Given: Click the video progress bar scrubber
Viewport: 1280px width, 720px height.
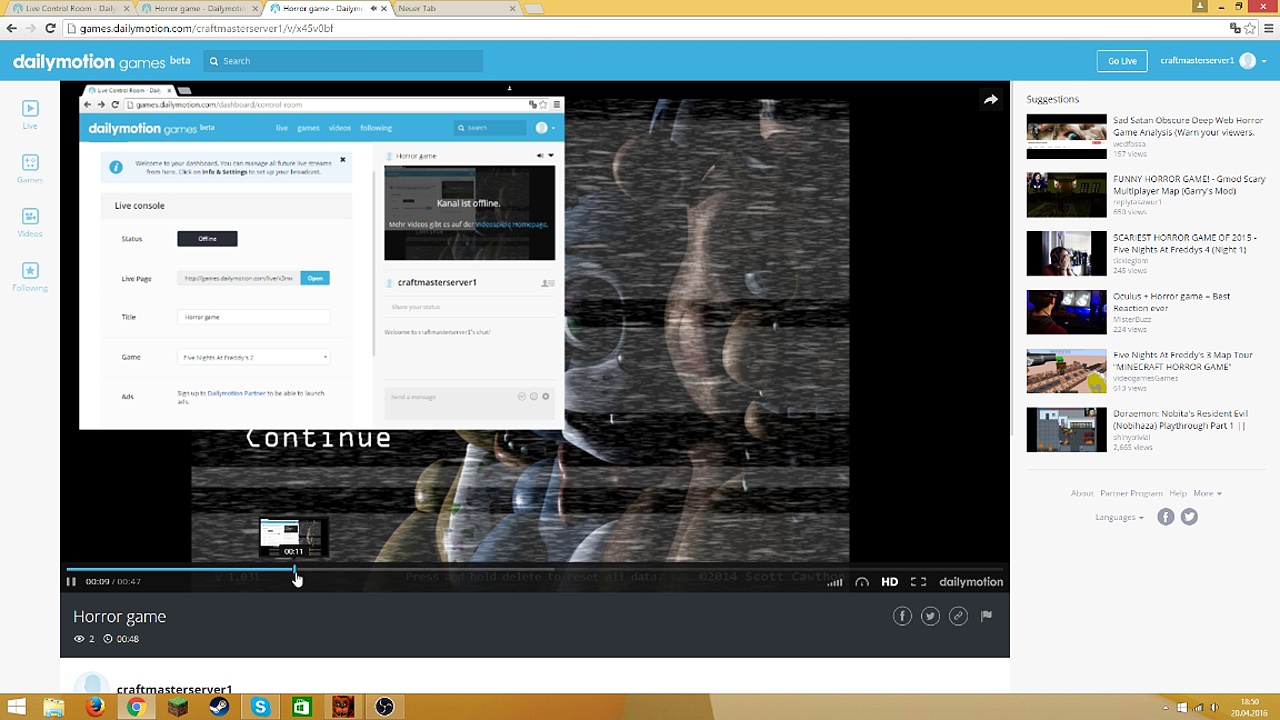Looking at the screenshot, I should [294, 570].
